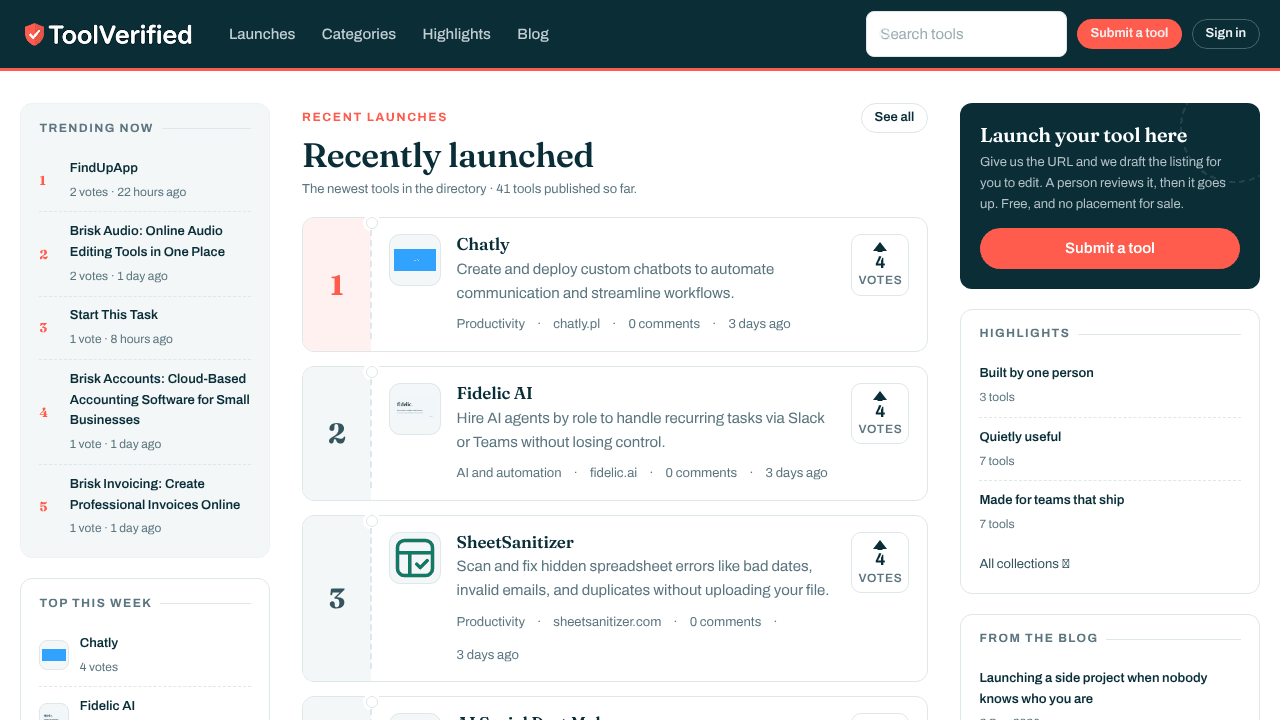This screenshot has width=1280, height=720.
Task: Click Submit a tool in the header
Action: click(1129, 33)
